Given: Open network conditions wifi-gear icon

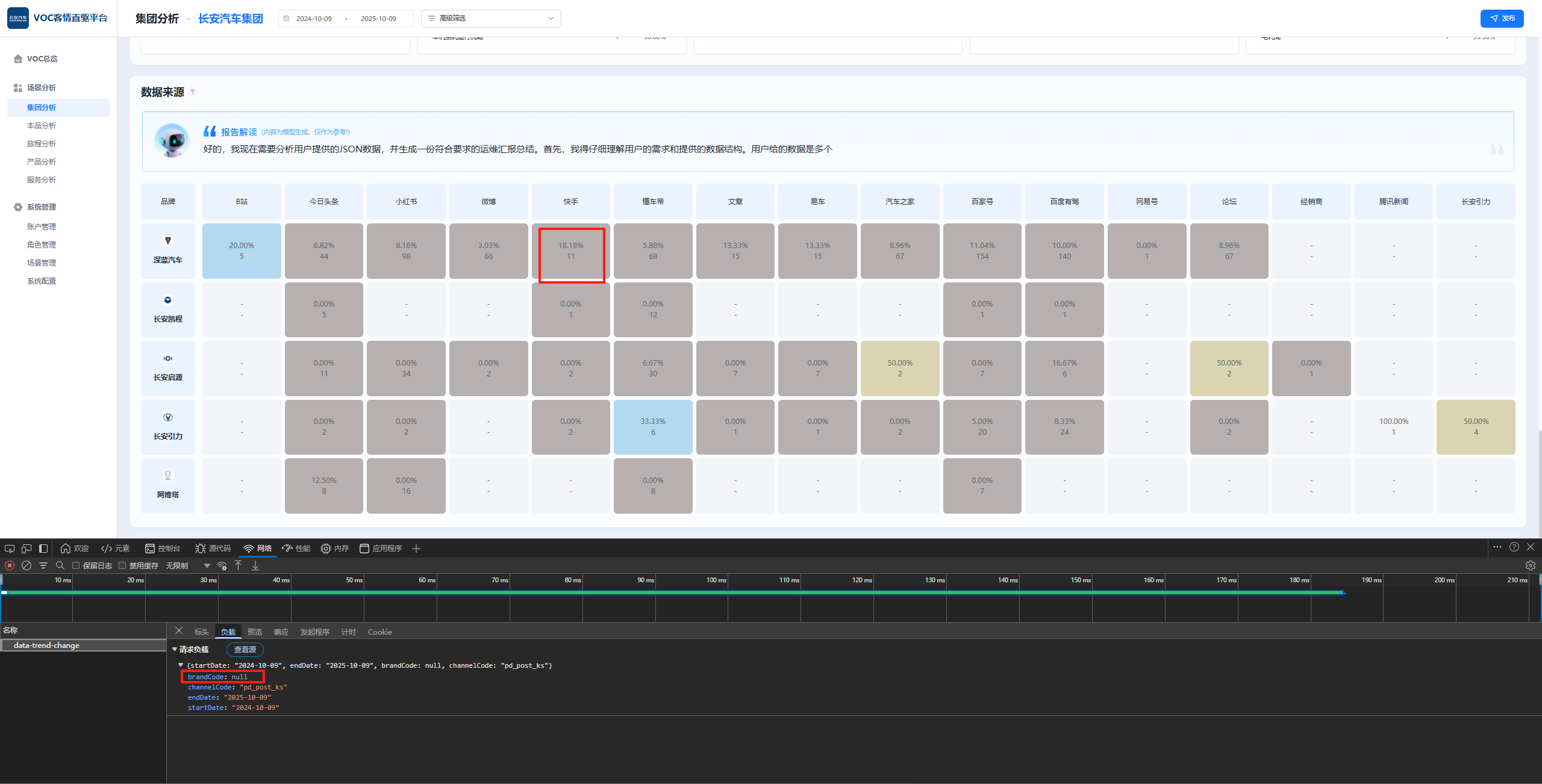Looking at the screenshot, I should click(x=222, y=565).
